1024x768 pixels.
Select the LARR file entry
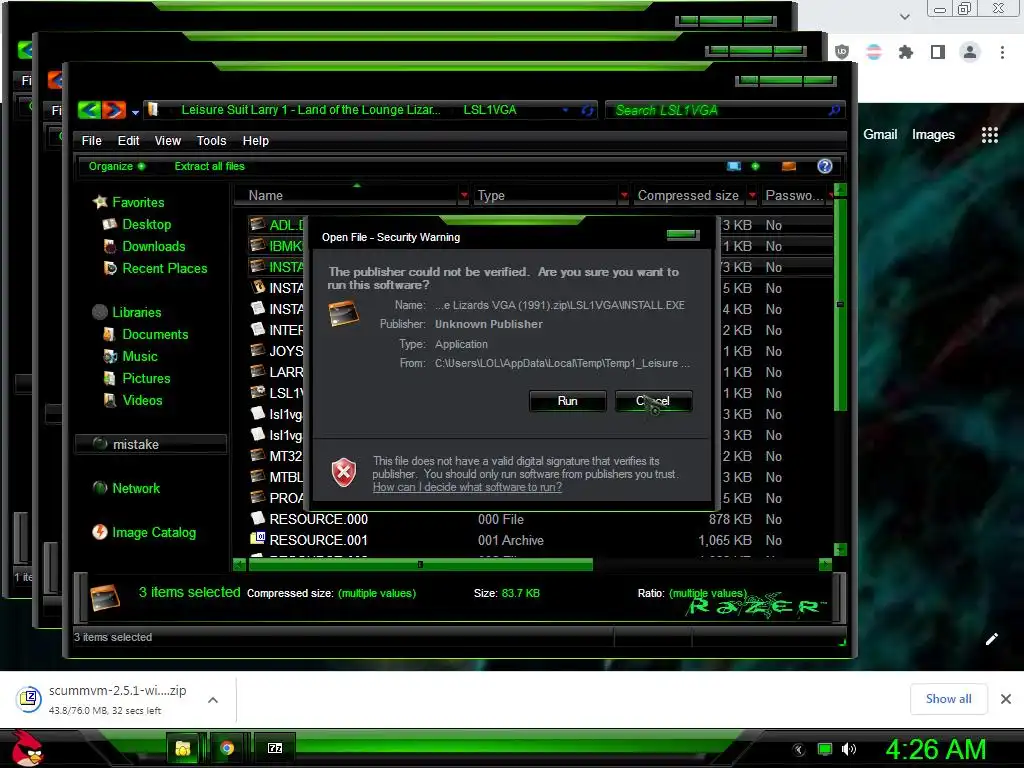(x=286, y=372)
